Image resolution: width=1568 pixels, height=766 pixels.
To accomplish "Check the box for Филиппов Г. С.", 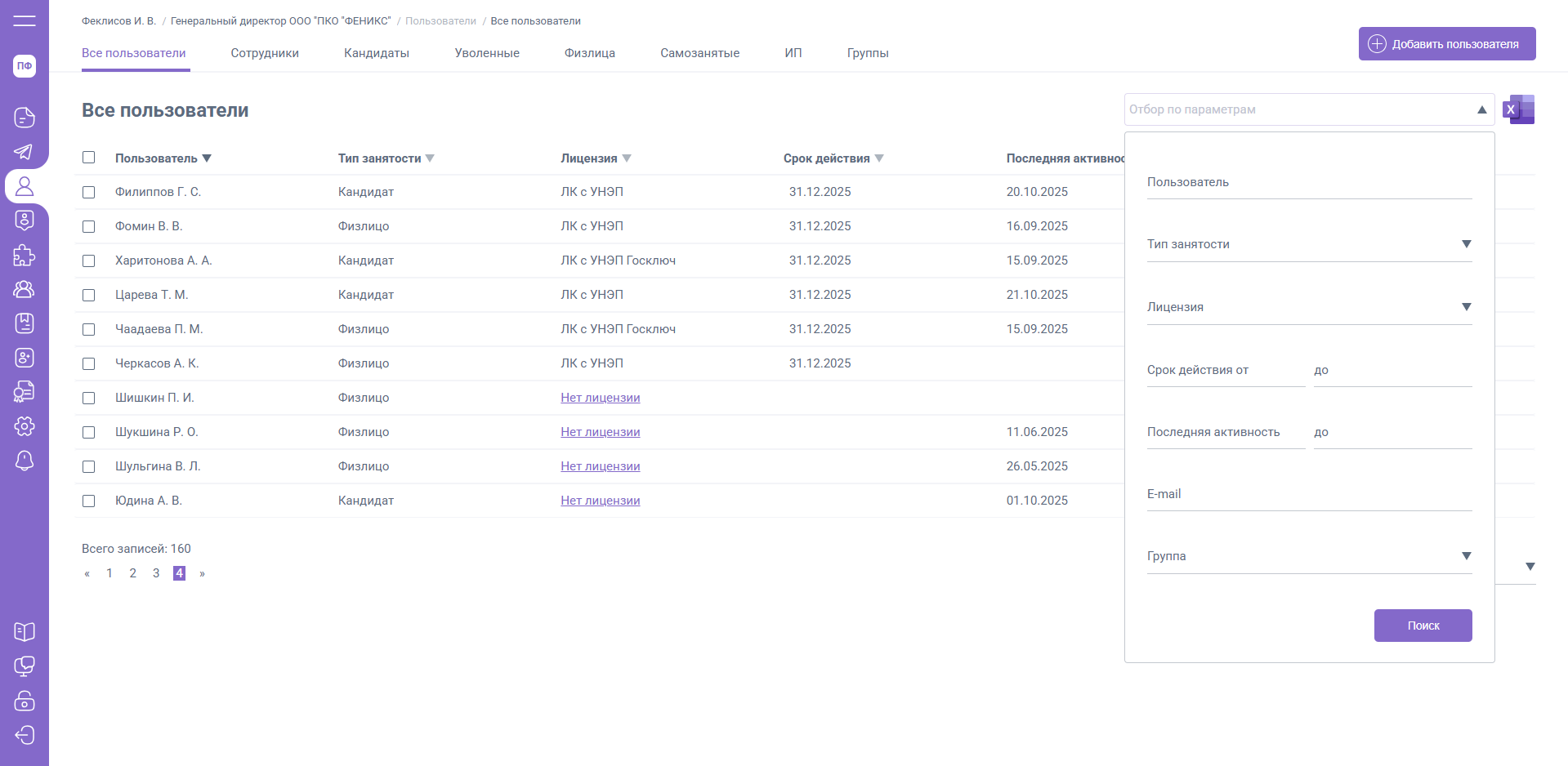I will click(89, 192).
